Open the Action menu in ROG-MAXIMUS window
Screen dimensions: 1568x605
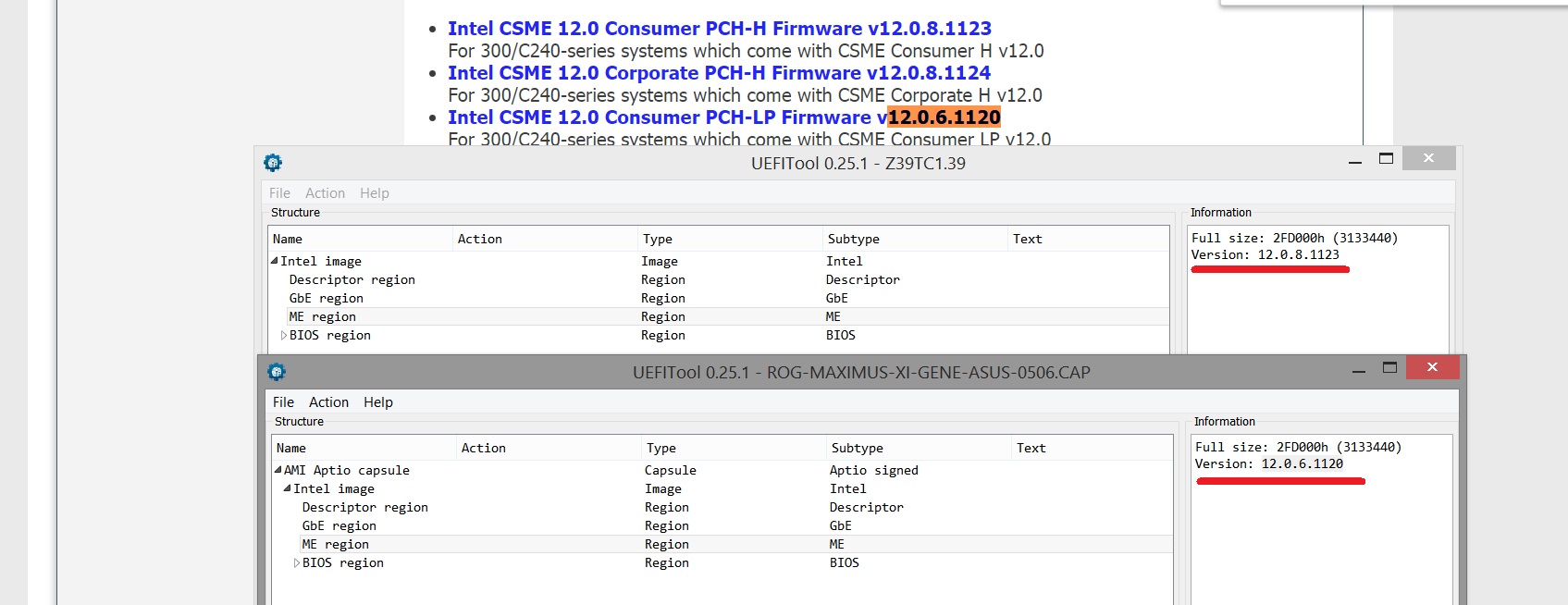(x=328, y=402)
